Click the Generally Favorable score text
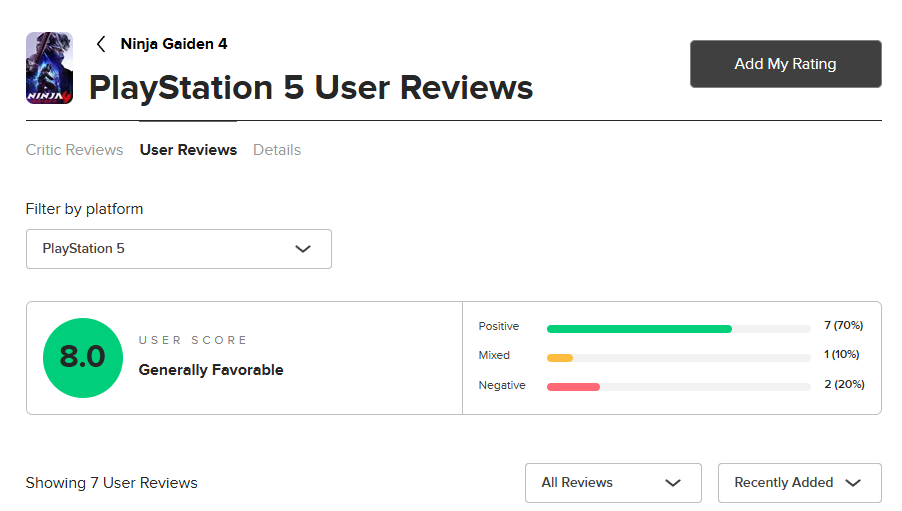Screen dimensions: 902x511 point(211,370)
